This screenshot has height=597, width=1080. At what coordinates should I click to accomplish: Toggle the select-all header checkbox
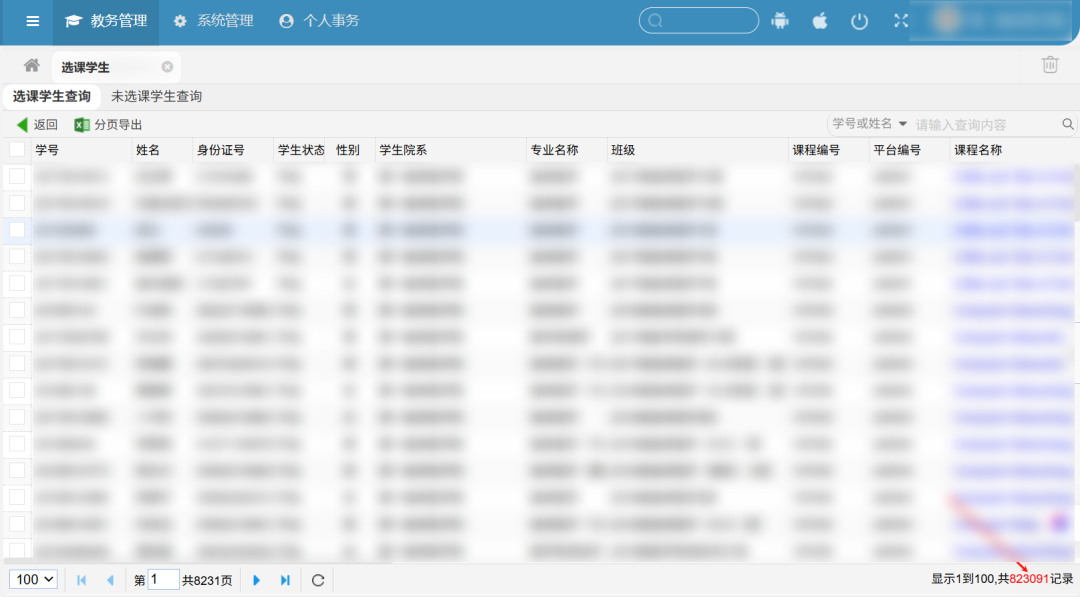coord(17,149)
